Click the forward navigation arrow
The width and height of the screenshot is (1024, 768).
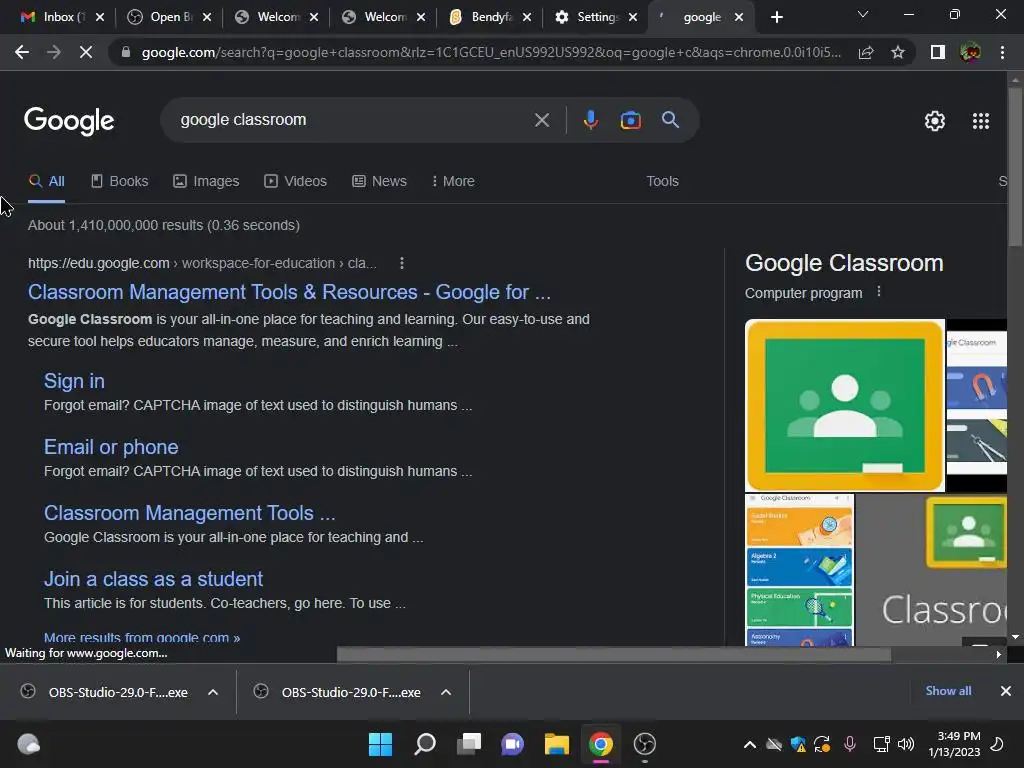(x=54, y=52)
